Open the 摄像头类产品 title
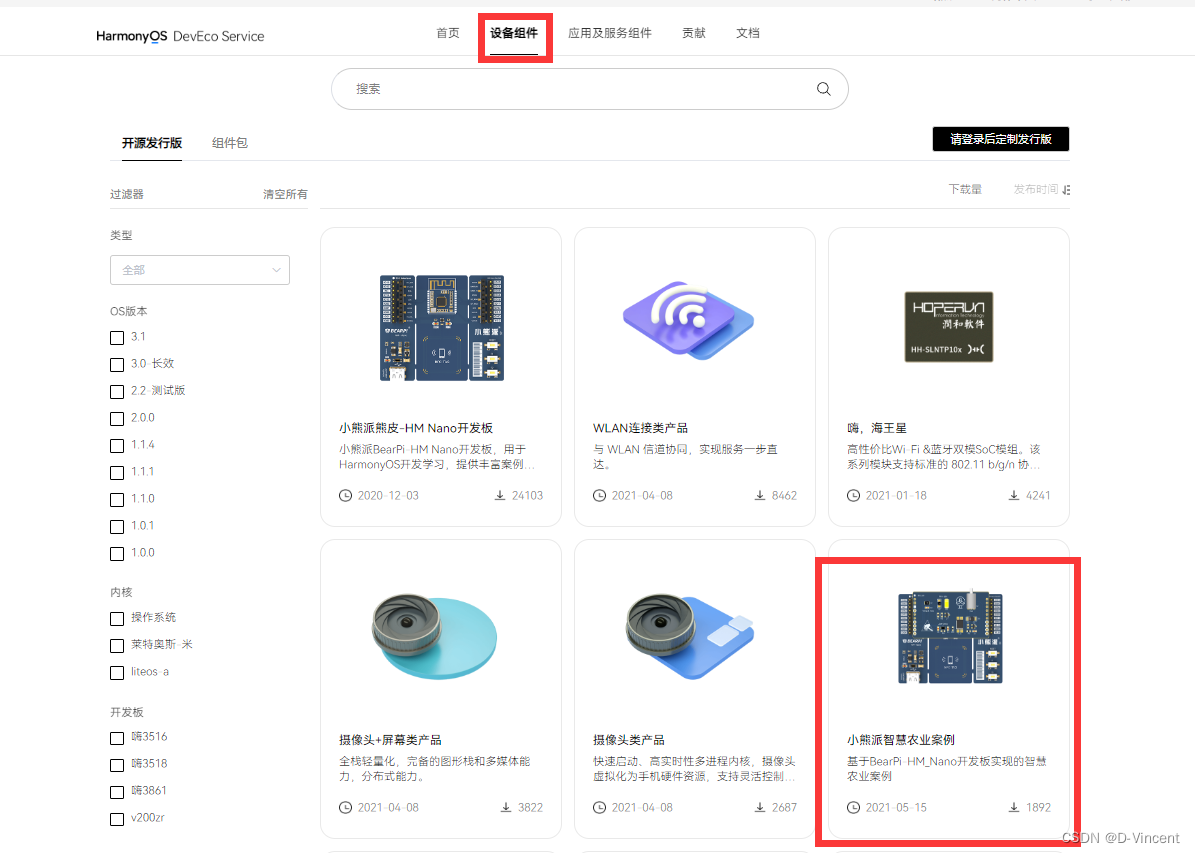The width and height of the screenshot is (1195, 853). pos(629,740)
